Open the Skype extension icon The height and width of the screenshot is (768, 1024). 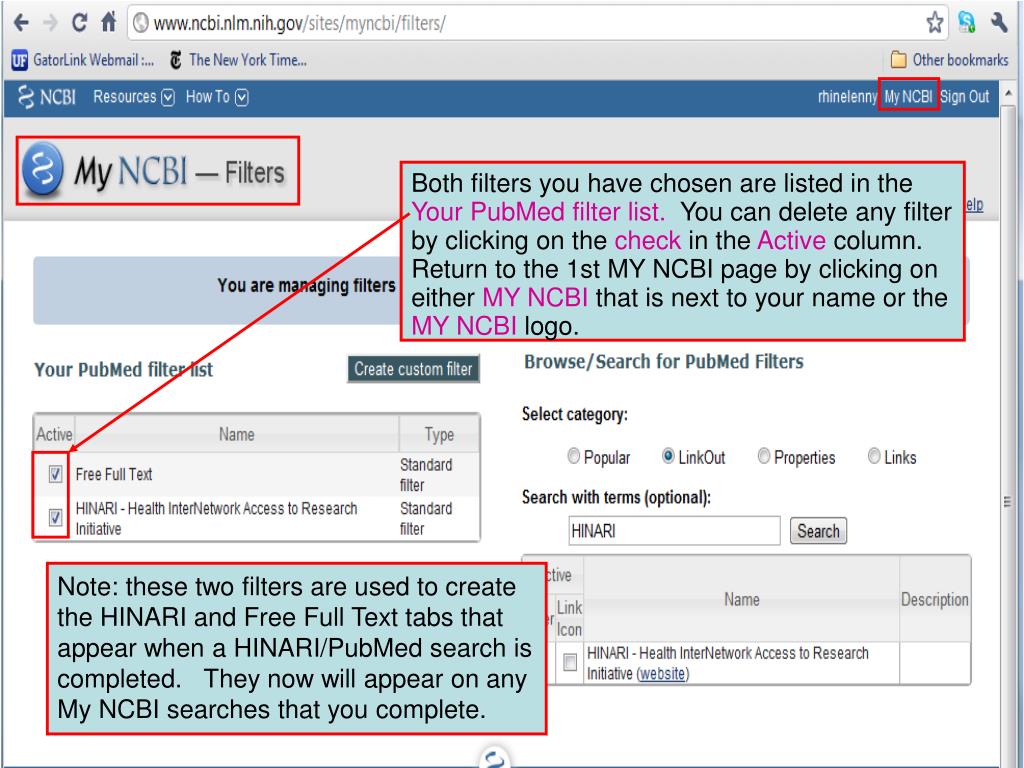pyautogui.click(x=967, y=22)
